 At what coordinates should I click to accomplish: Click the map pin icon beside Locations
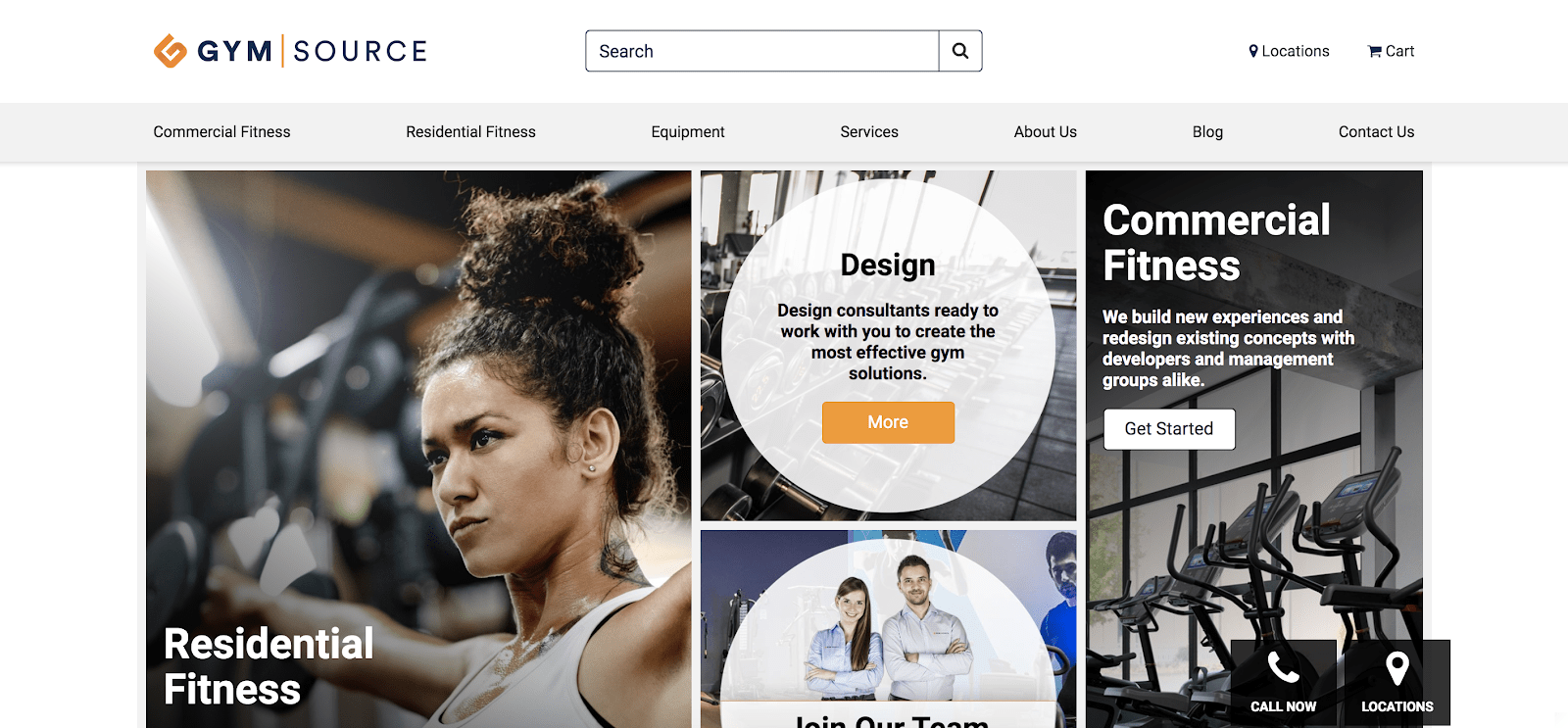pos(1253,51)
